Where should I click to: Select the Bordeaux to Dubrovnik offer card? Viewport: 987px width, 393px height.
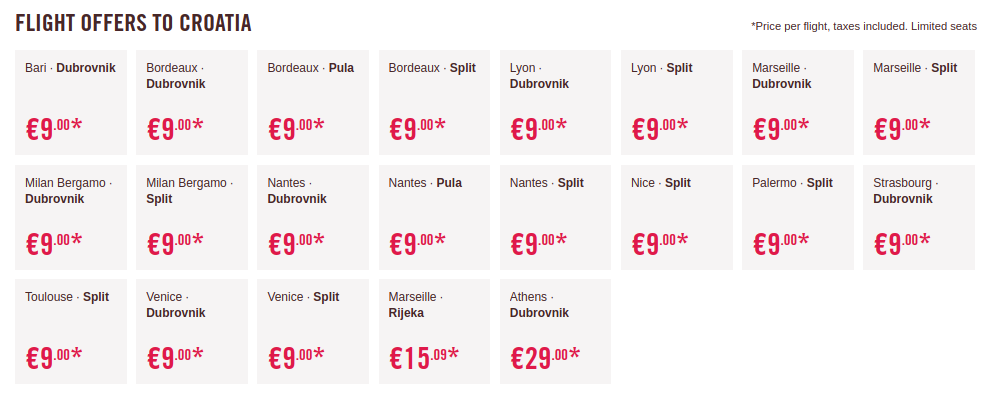(192, 103)
